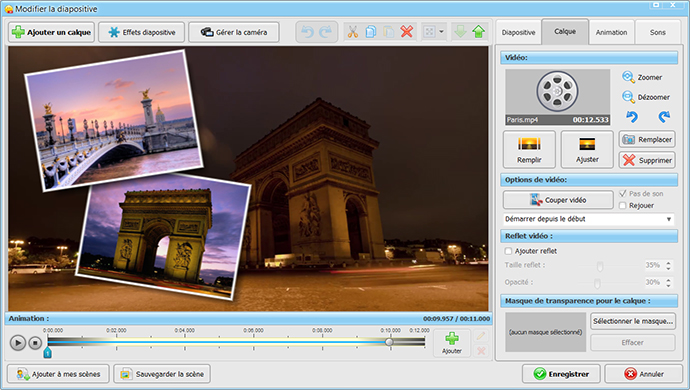This screenshot has height=390, width=690.
Task: Open Effets diapositive
Action: click(141, 32)
